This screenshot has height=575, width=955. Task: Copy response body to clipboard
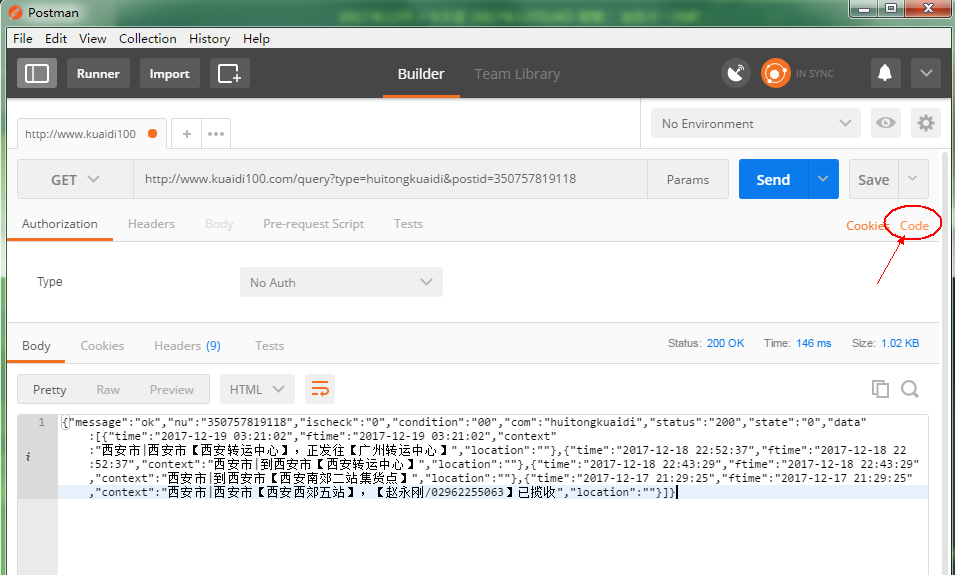(880, 389)
